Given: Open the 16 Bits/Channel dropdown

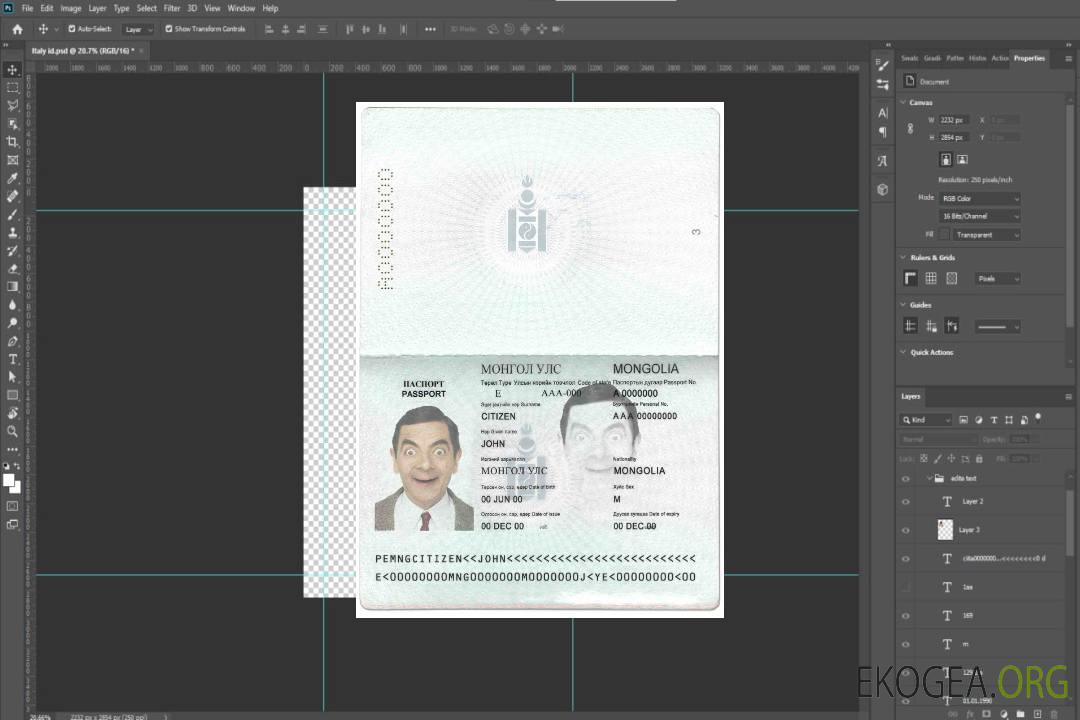Looking at the screenshot, I should (979, 216).
